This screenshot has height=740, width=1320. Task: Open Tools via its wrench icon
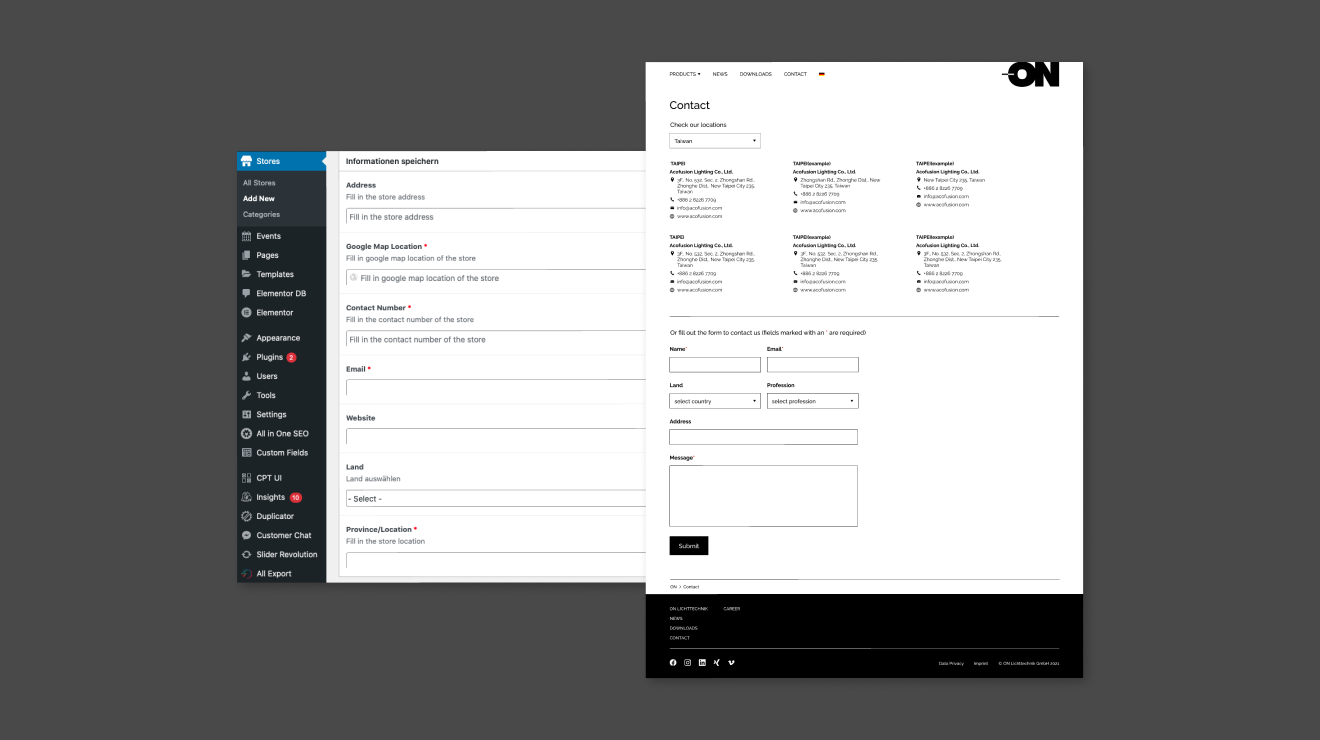tap(246, 395)
